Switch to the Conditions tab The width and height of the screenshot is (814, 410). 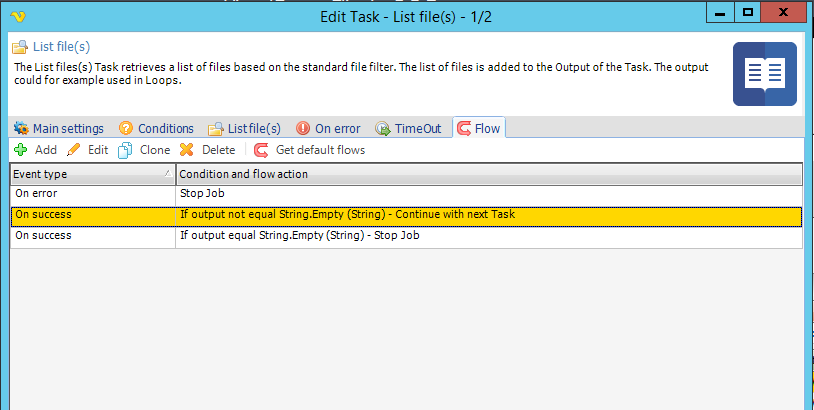tap(156, 128)
